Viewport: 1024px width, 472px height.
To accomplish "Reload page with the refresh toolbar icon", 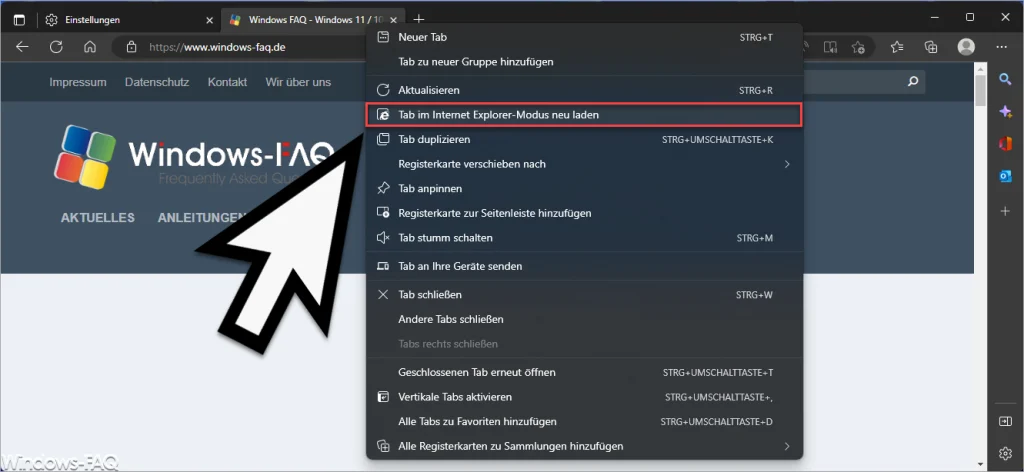I will [56, 47].
